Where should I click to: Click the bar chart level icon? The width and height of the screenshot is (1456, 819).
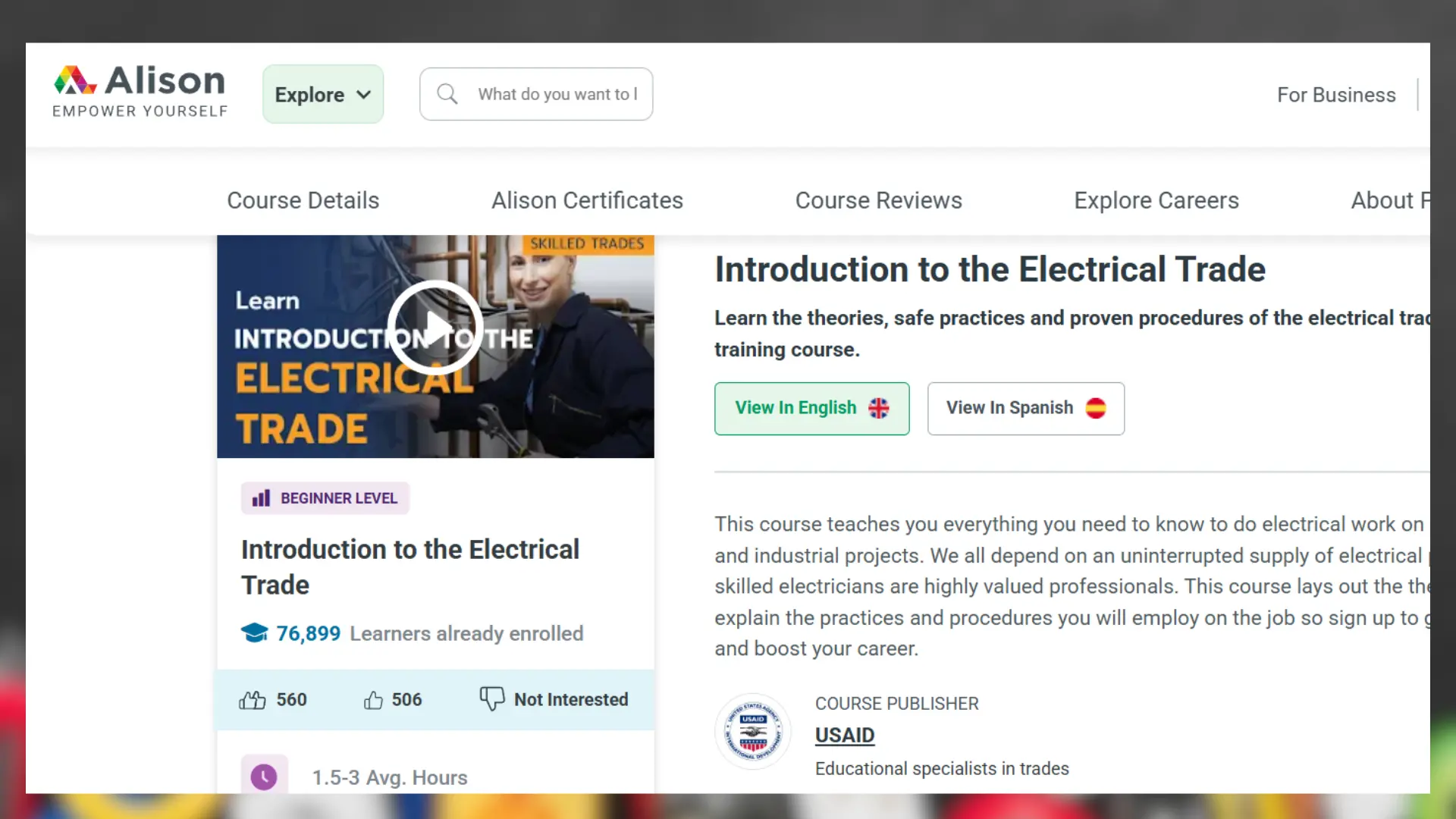click(261, 498)
